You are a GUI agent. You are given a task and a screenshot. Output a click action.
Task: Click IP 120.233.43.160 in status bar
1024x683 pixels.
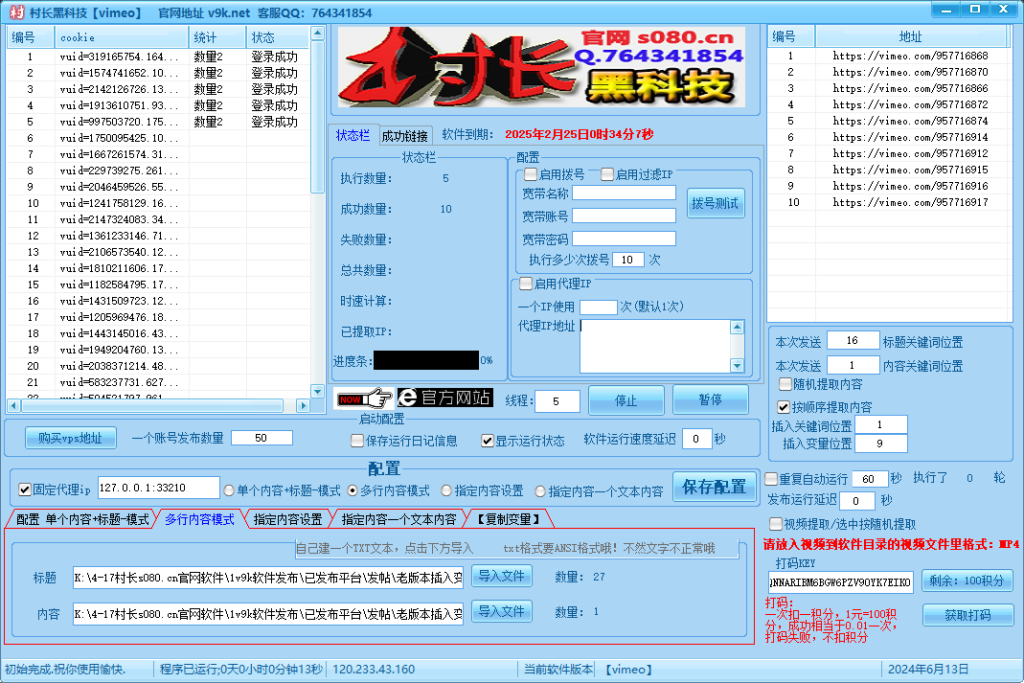point(374,669)
